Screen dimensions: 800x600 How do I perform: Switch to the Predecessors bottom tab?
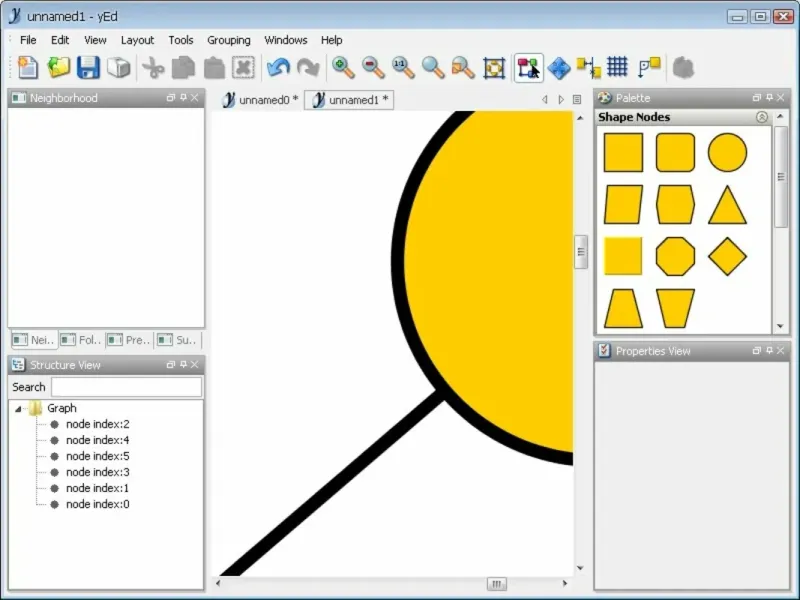[129, 340]
